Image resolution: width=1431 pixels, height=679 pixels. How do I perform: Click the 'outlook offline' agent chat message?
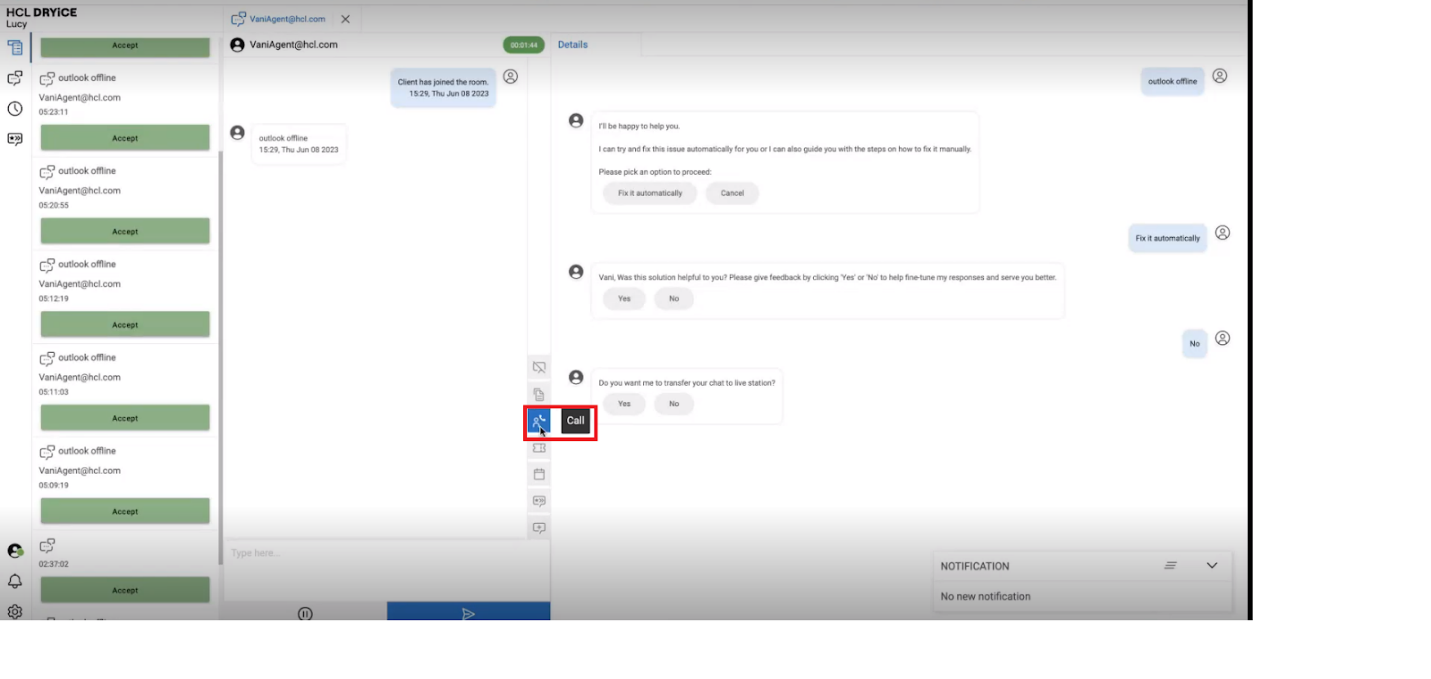[x=299, y=144]
